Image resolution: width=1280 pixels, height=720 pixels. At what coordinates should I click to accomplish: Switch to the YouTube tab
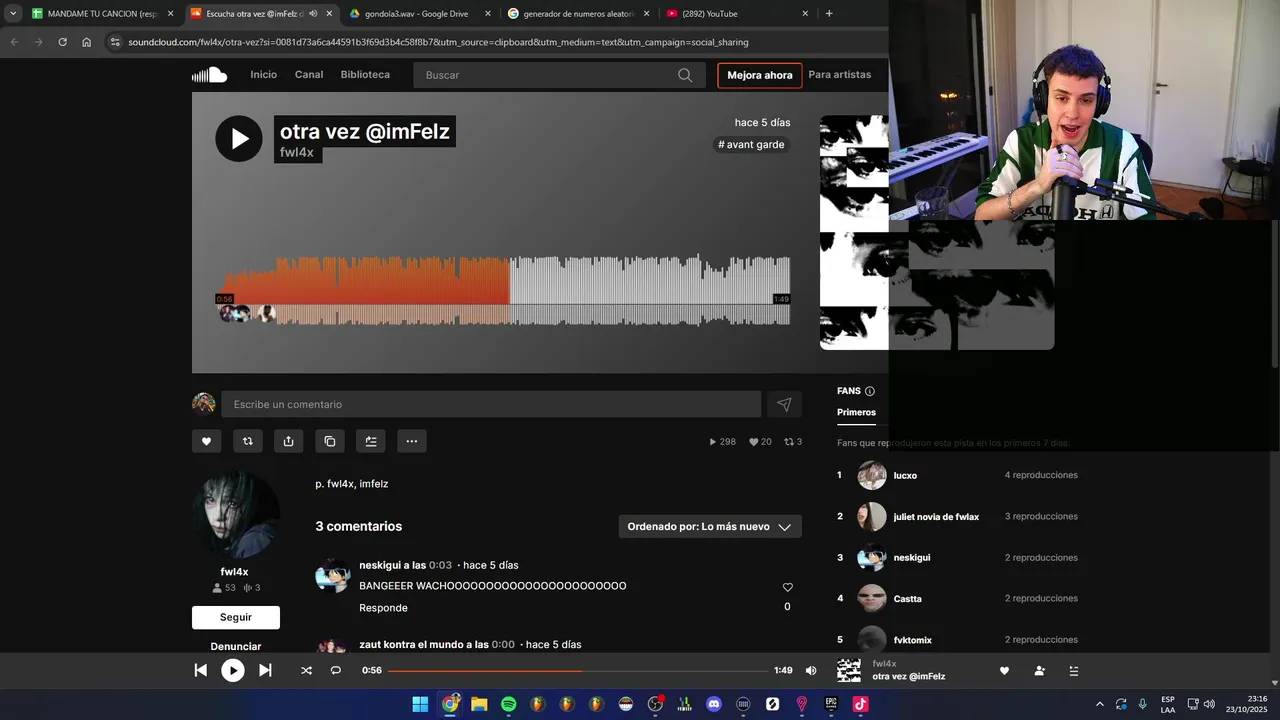(737, 14)
